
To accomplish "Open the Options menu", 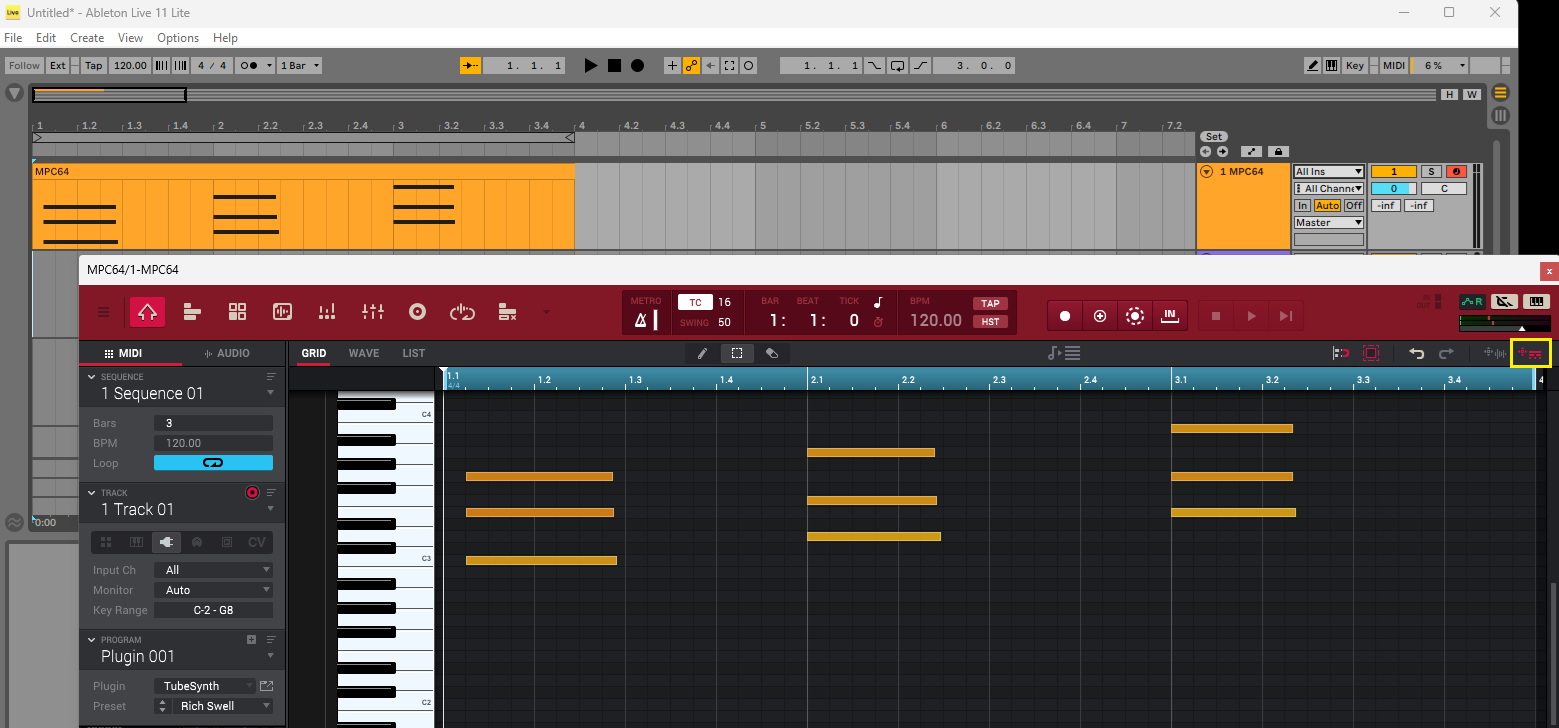I will coord(178,38).
